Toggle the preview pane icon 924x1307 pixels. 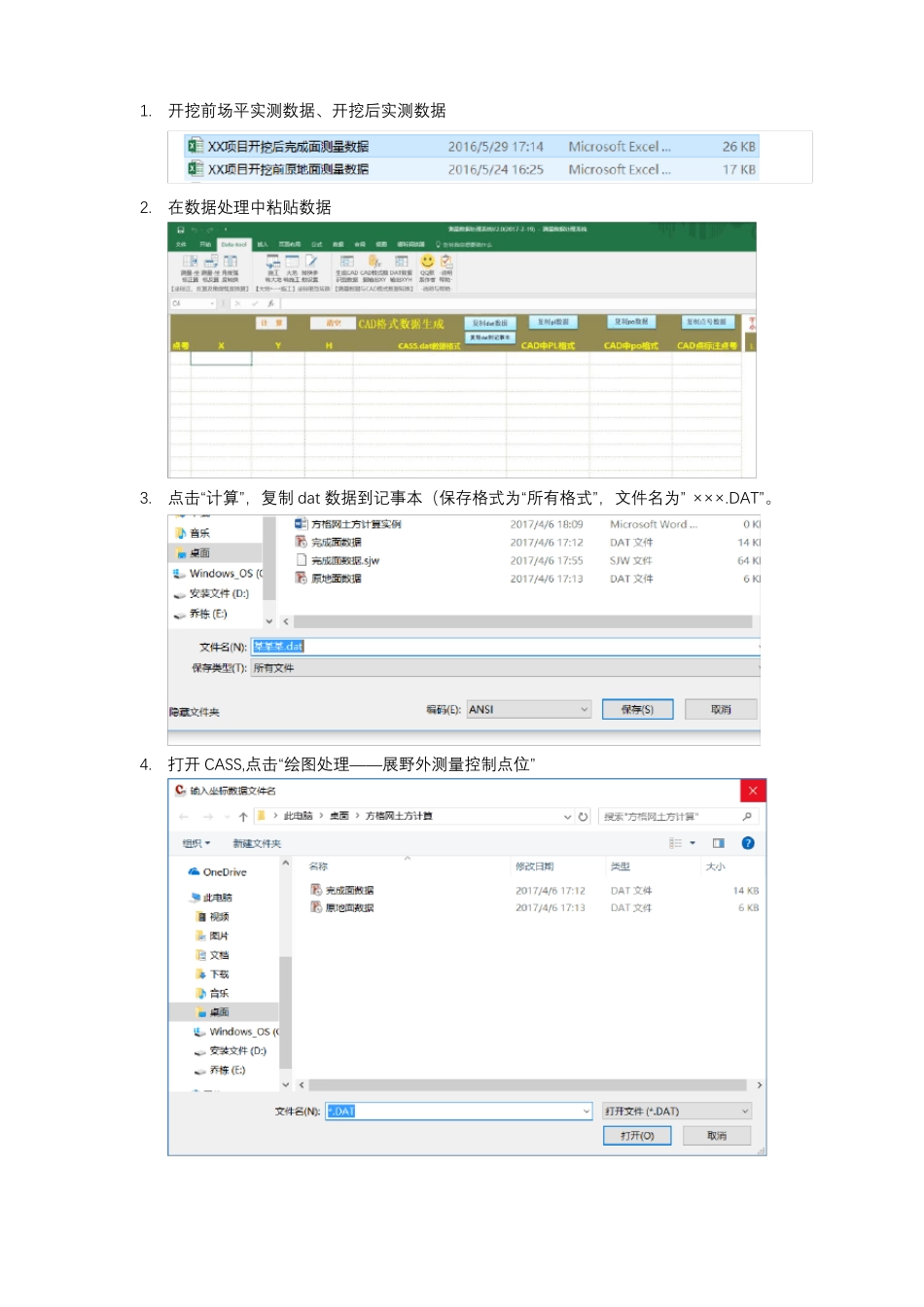718,843
